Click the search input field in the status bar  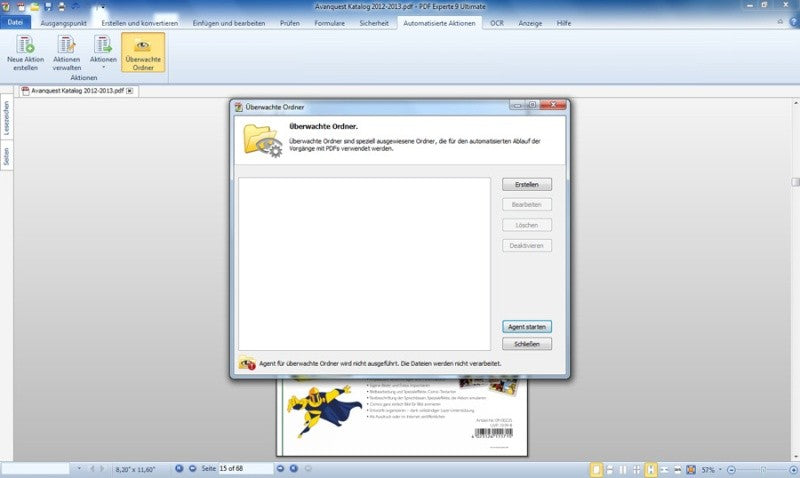coord(36,468)
